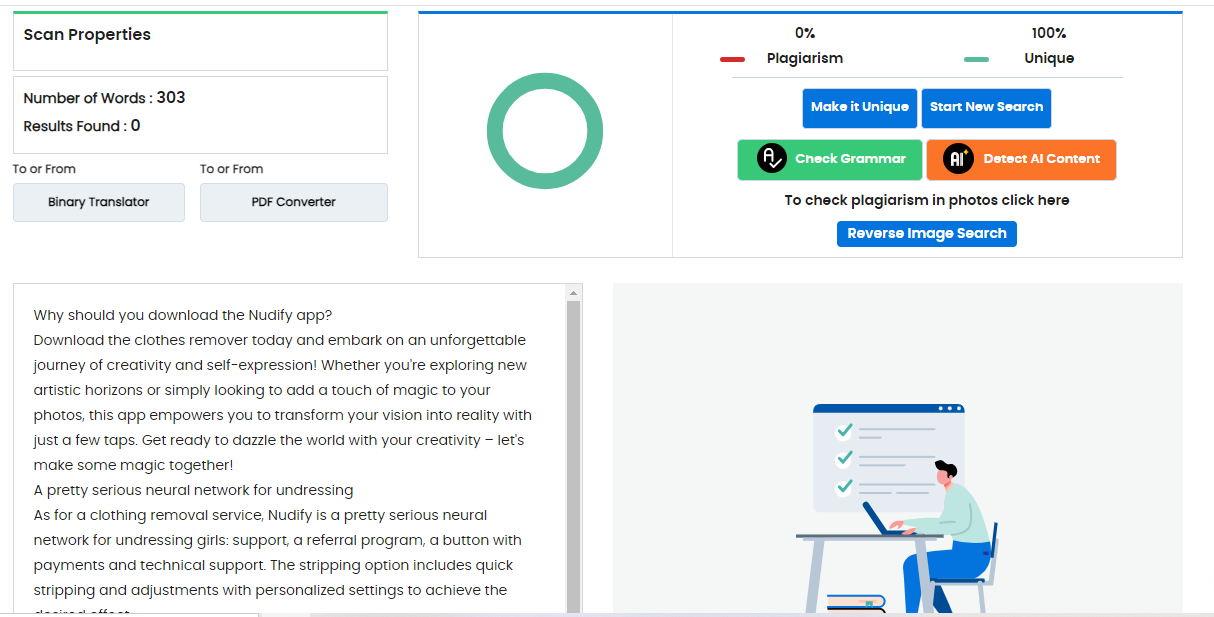Click the red Plagiarism legend marker
This screenshot has height=617, width=1214.
[732, 59]
